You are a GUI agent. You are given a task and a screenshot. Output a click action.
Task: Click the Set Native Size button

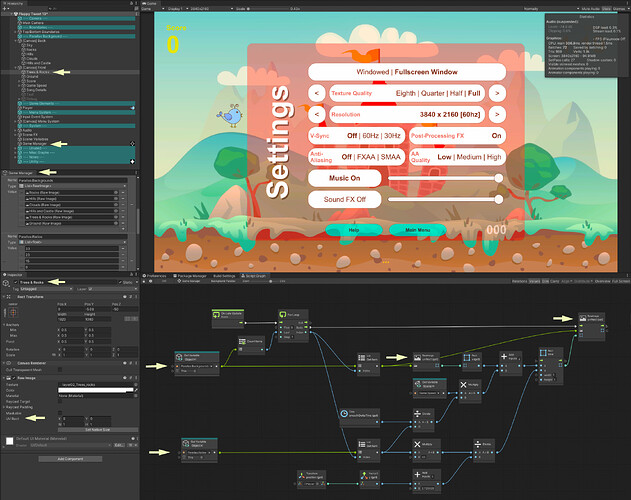tap(98, 430)
